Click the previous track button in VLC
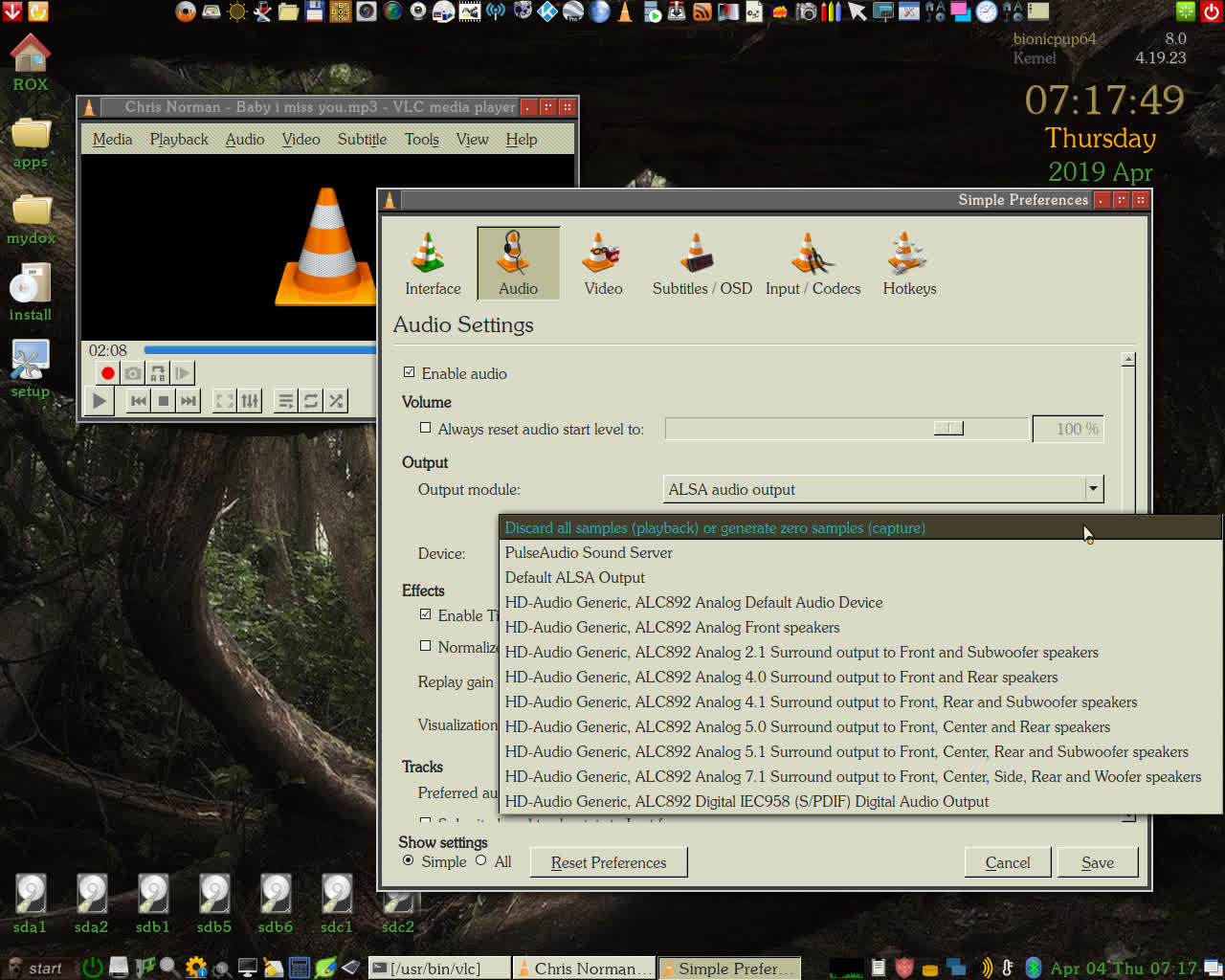This screenshot has width=1225, height=980. point(139,401)
